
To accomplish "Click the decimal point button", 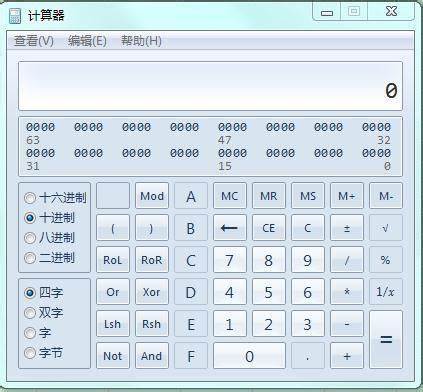I will point(308,356).
